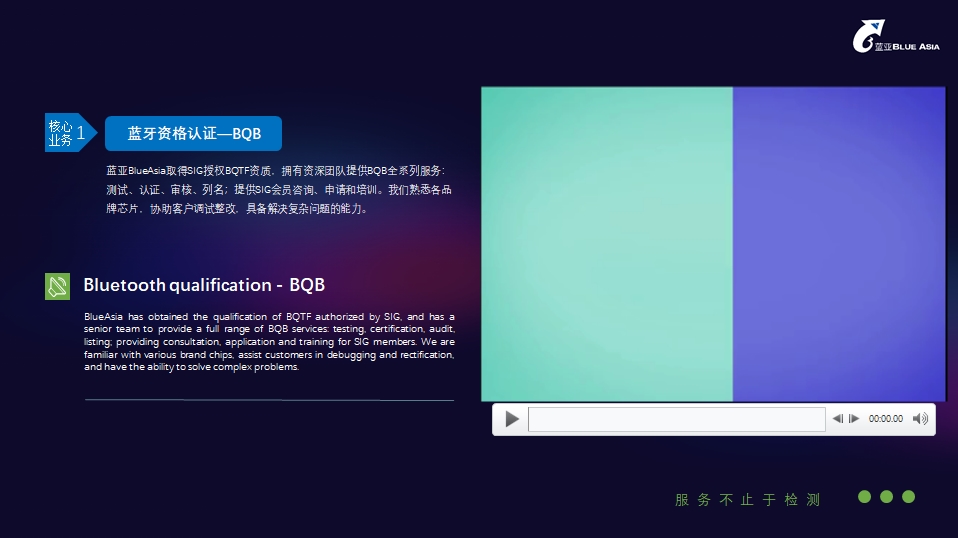Screen dimensions: 958x538
Task: Select the English BlueAsia description paragraph
Action: [269, 341]
